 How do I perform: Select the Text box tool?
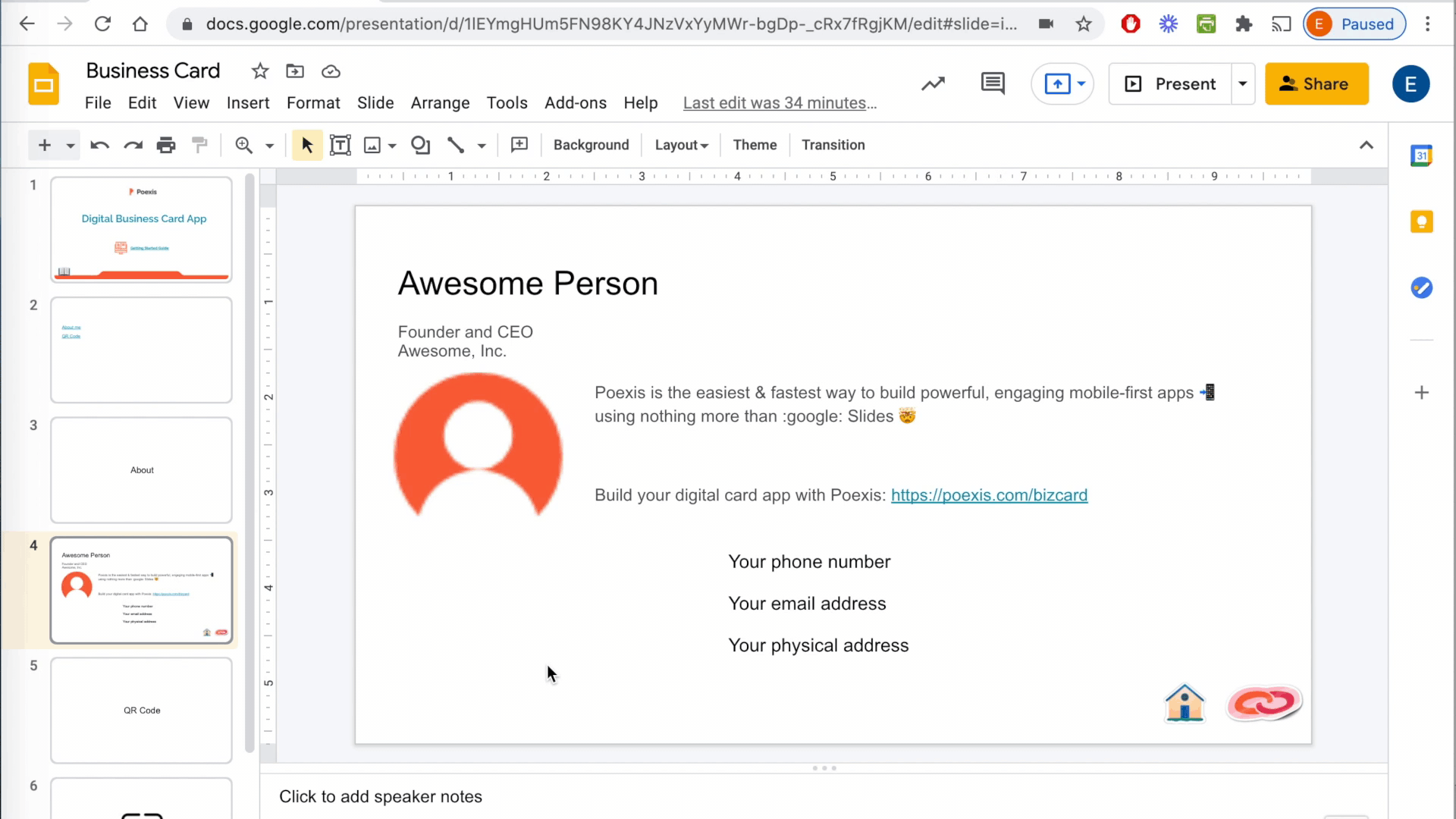click(340, 145)
